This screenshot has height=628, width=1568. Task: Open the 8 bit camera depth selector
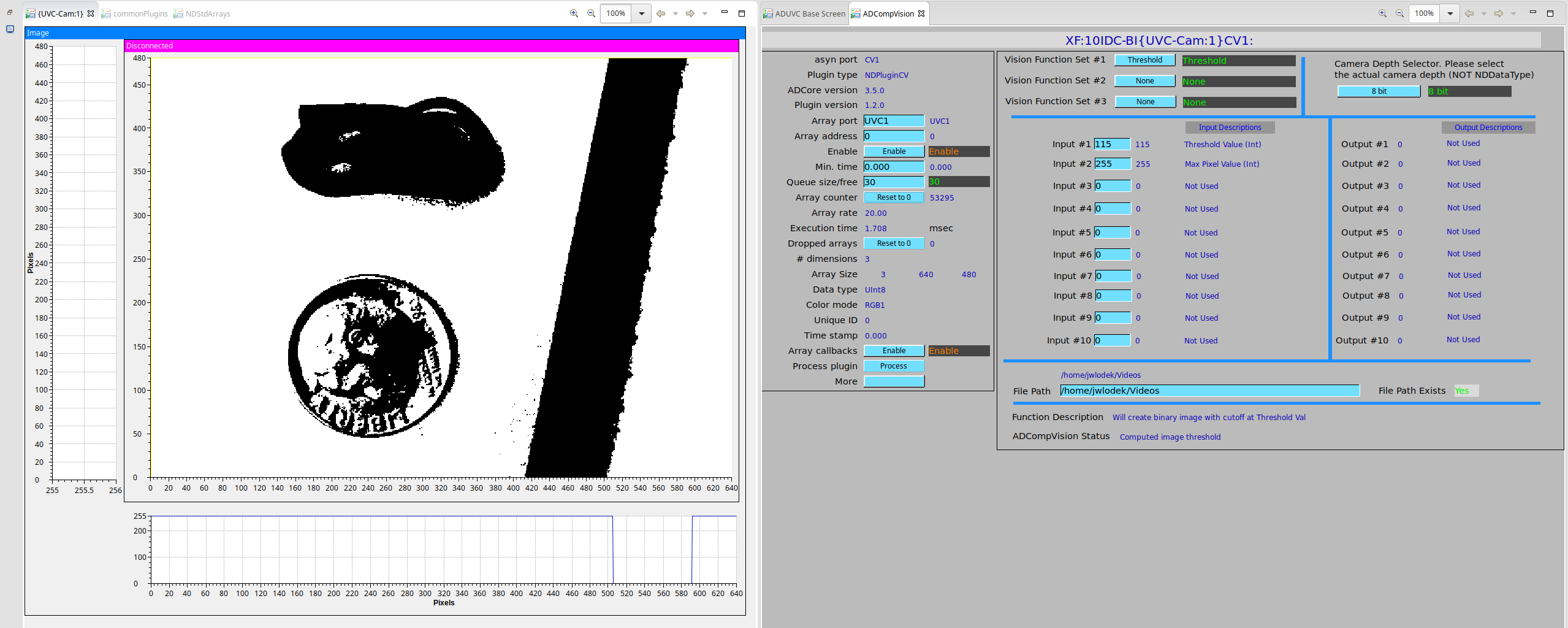pos(1379,91)
